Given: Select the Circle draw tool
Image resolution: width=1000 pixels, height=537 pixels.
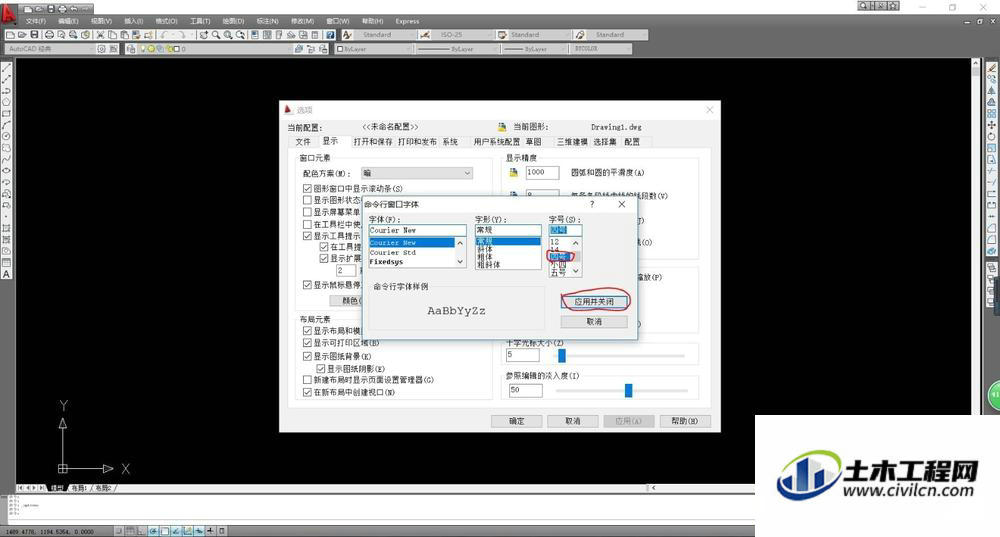Looking at the screenshot, I should 6,136.
